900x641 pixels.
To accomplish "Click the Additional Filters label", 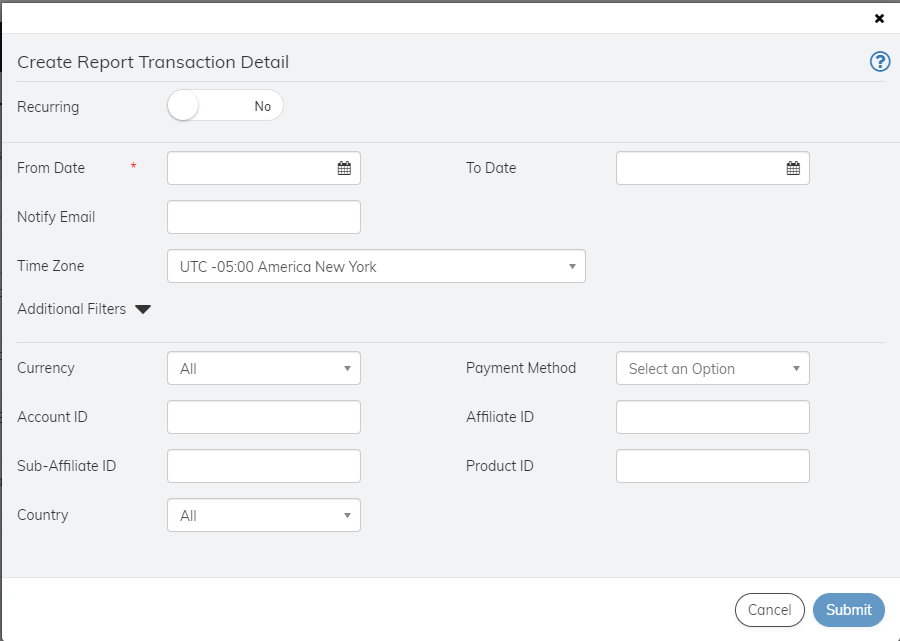I will pyautogui.click(x=71, y=309).
